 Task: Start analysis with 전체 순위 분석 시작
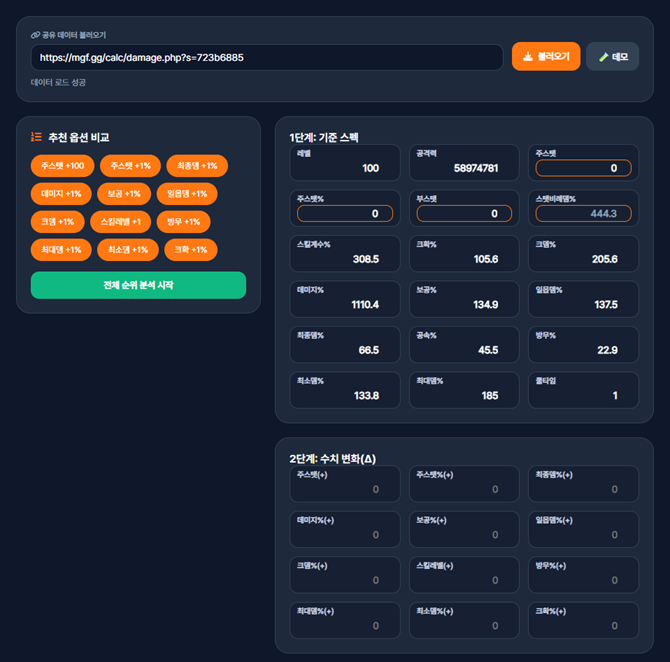(138, 285)
